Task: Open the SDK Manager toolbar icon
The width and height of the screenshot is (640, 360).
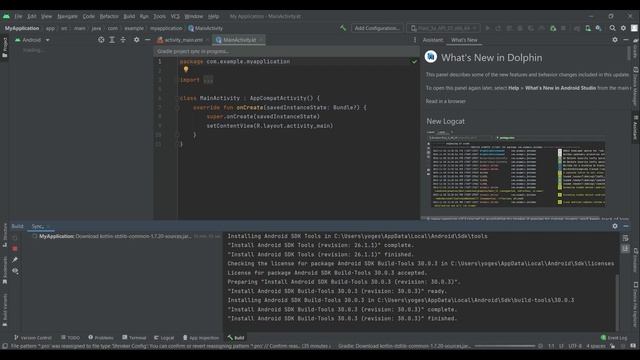Action: point(598,28)
